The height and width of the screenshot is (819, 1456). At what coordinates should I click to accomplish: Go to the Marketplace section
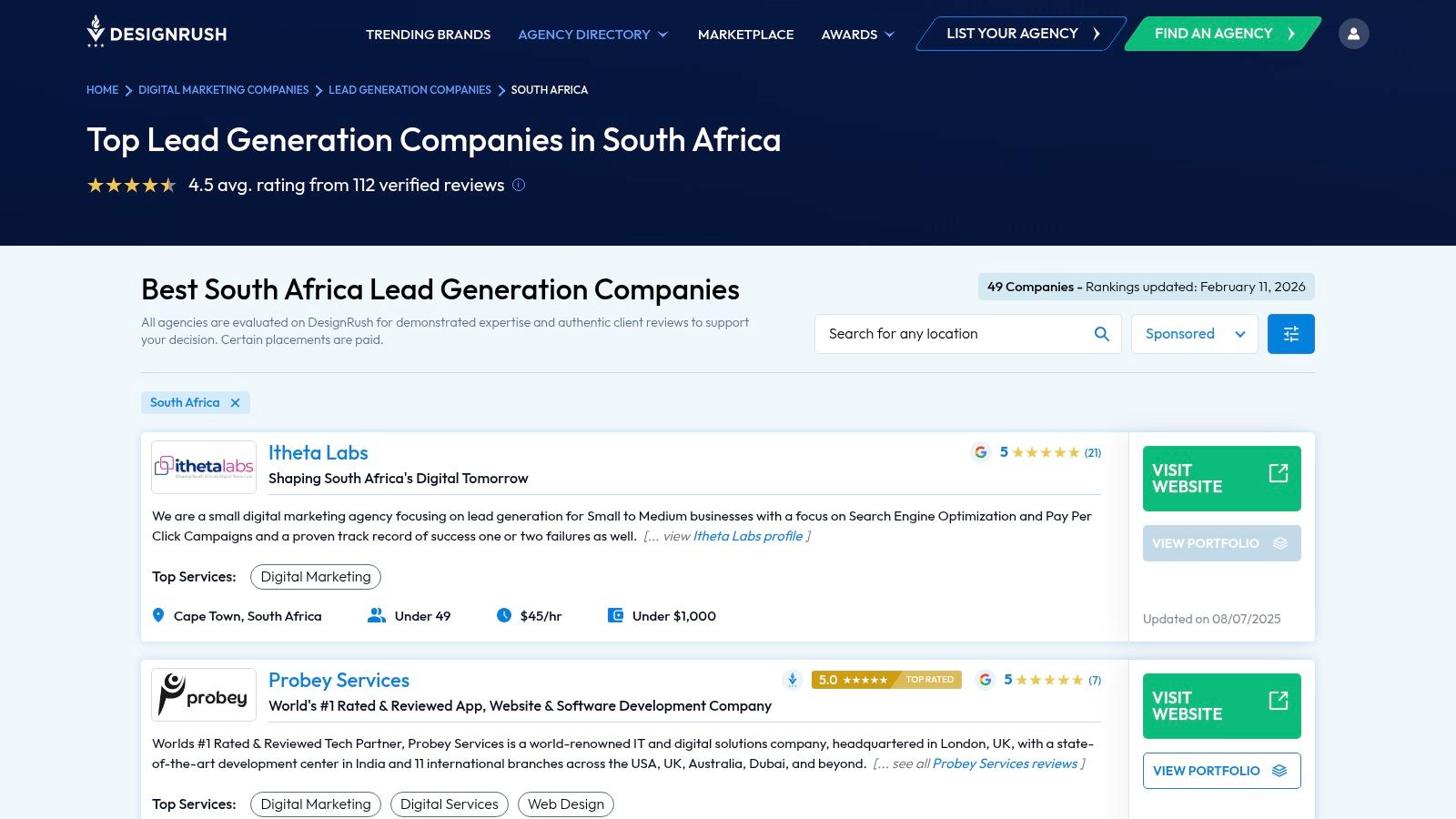pos(745,34)
